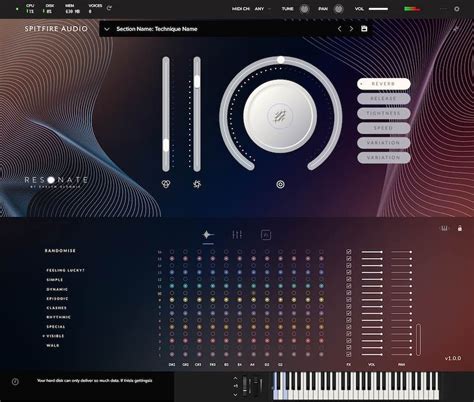Toggle the lock icon in lower panel
This screenshot has width=474, height=402.
click(x=460, y=228)
